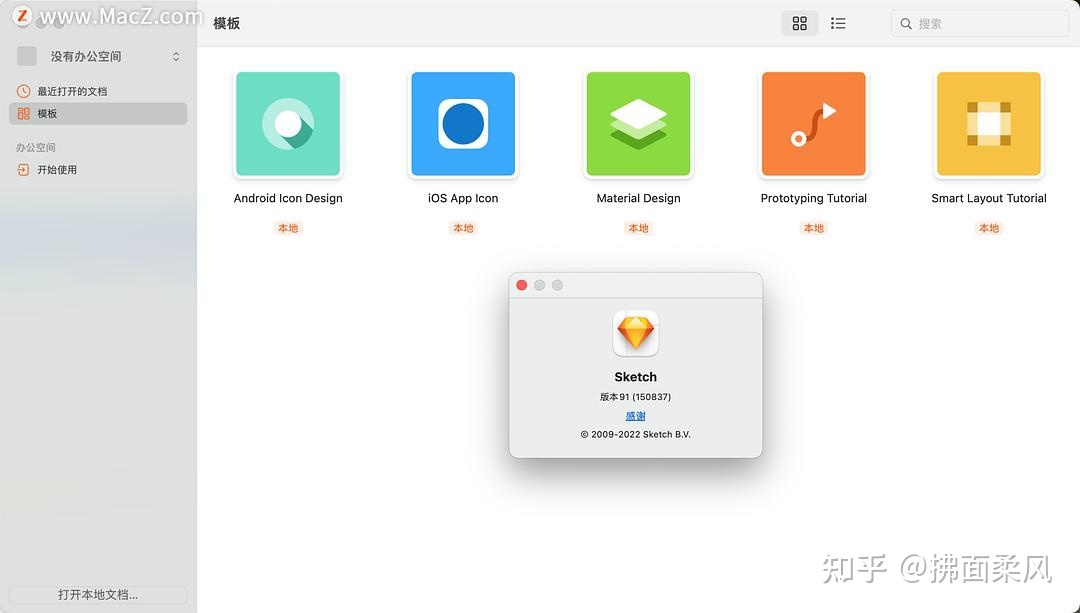Click the Sketch name in About dialog
The width and height of the screenshot is (1080, 613).
coord(635,377)
